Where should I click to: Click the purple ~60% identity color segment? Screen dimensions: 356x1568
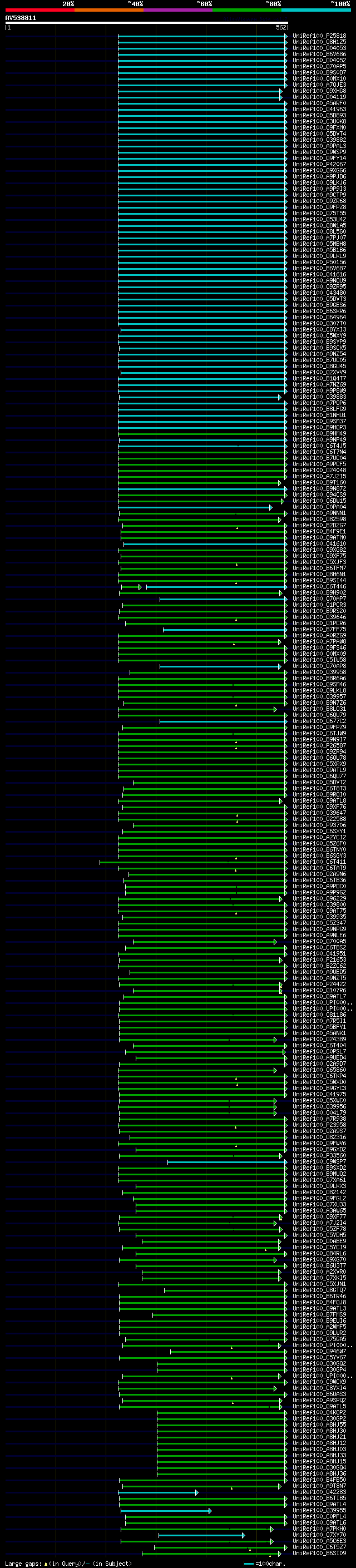tap(179, 11)
